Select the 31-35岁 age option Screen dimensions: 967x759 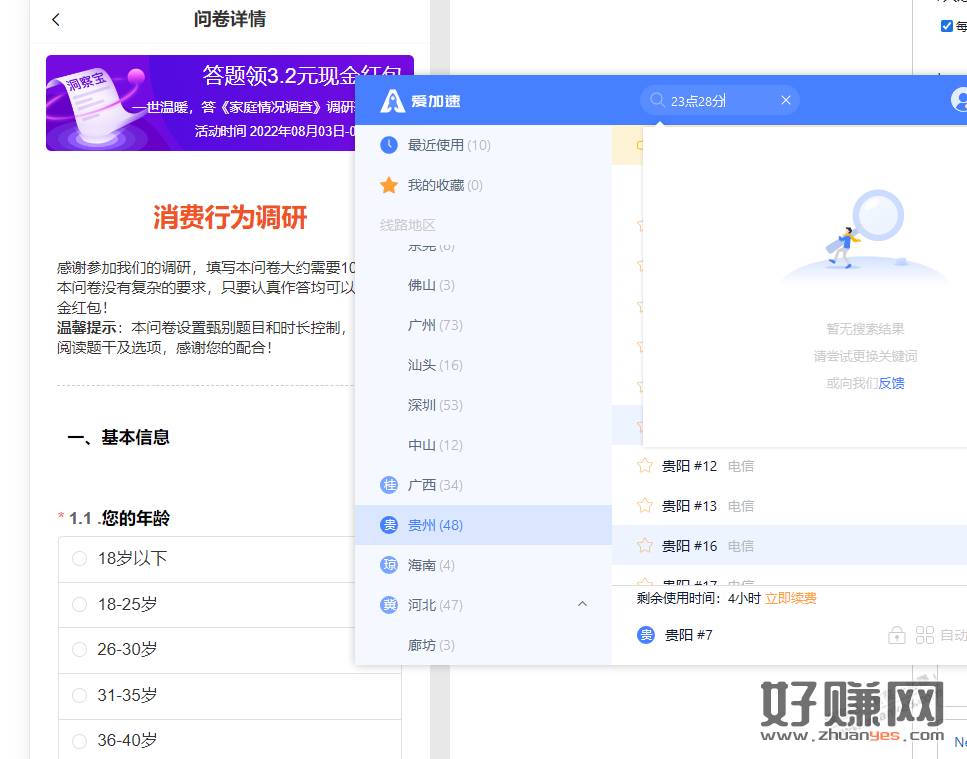(229, 695)
